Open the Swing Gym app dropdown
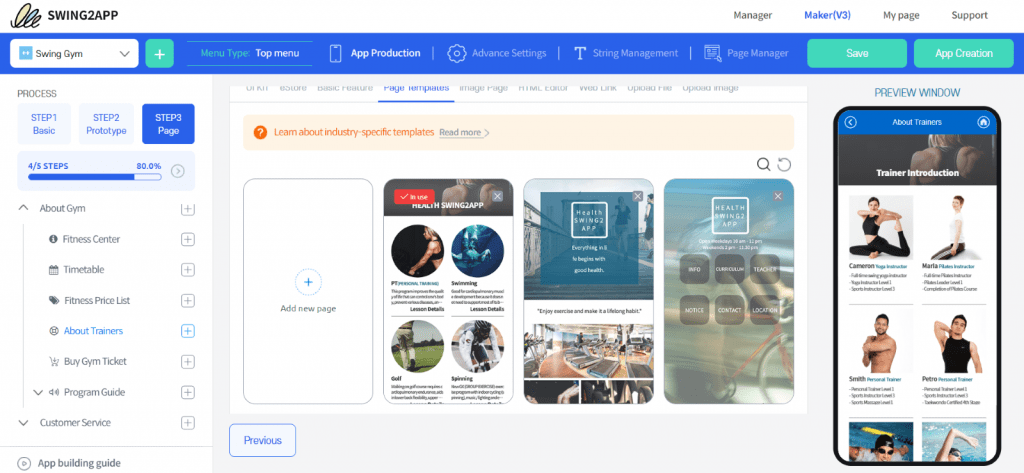The width and height of the screenshot is (1024, 473). 74,54
